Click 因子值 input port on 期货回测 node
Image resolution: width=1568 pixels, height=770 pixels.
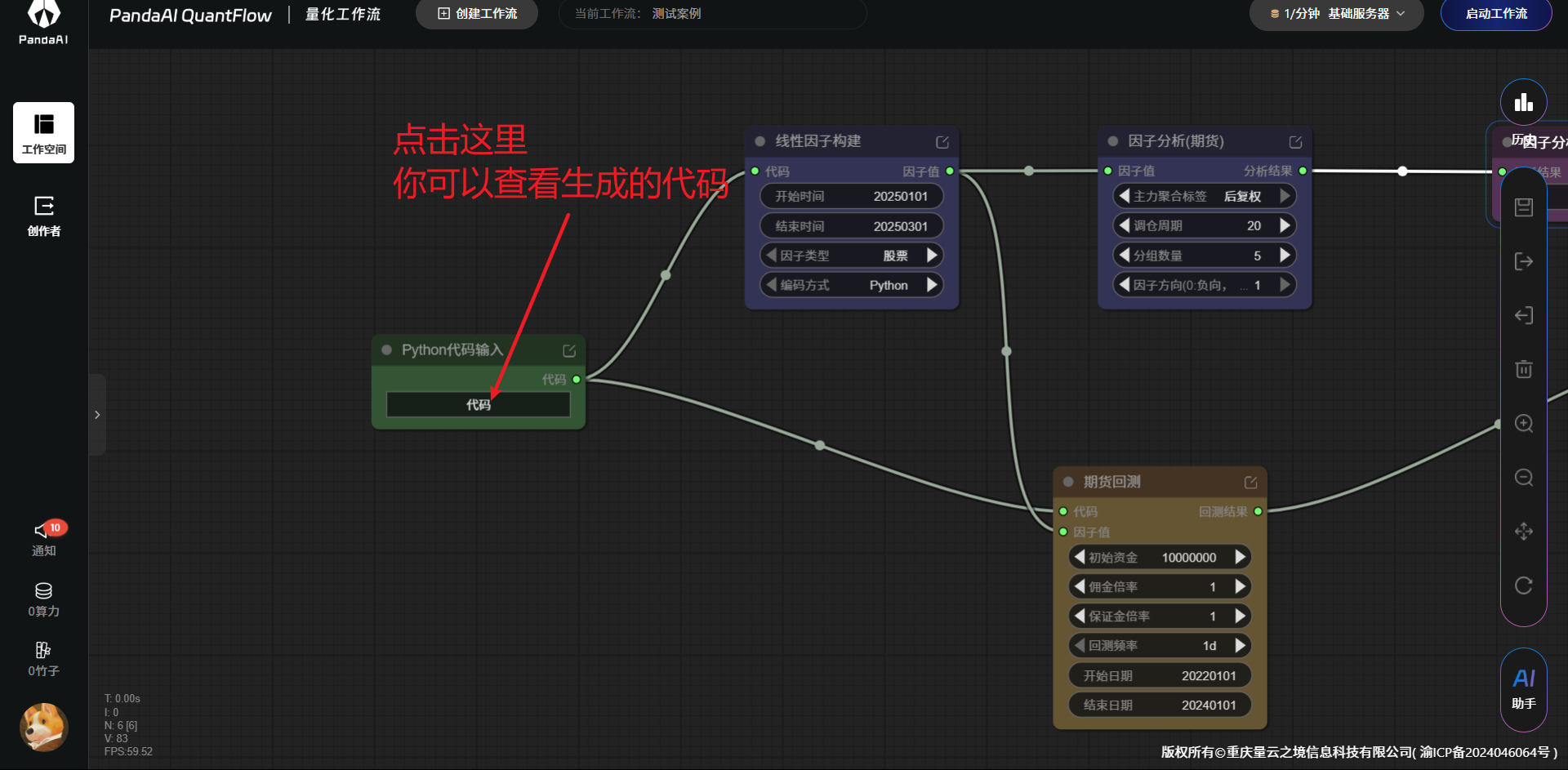point(1063,532)
